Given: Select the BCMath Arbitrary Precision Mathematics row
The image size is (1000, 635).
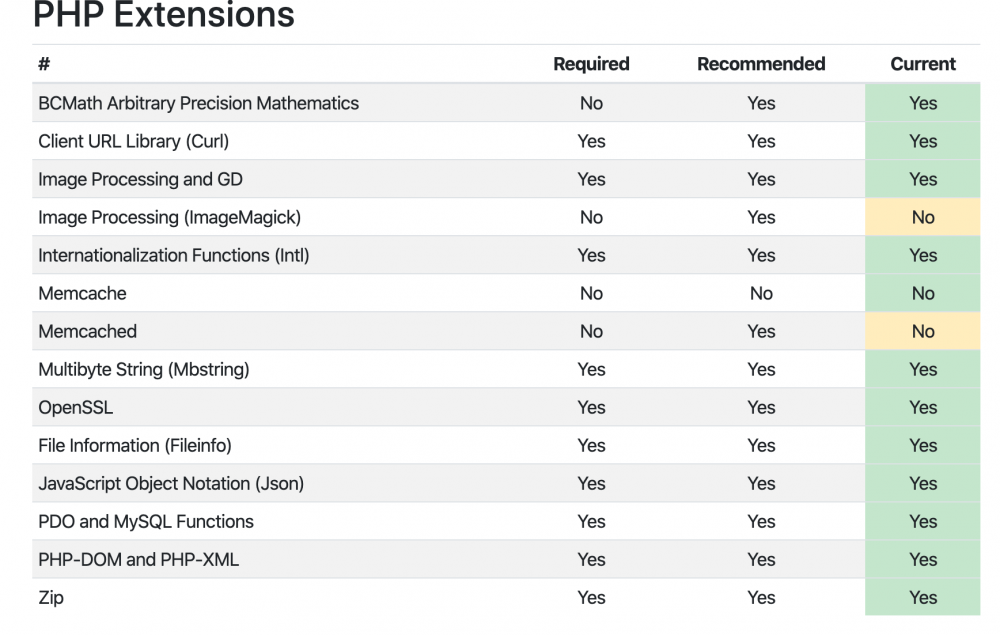Looking at the screenshot, I should 198,103.
